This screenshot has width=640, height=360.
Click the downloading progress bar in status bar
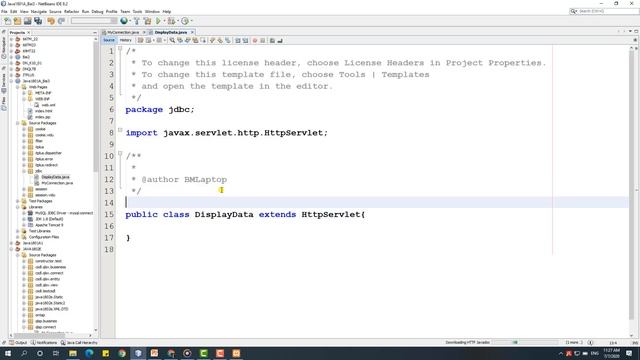pos(525,342)
